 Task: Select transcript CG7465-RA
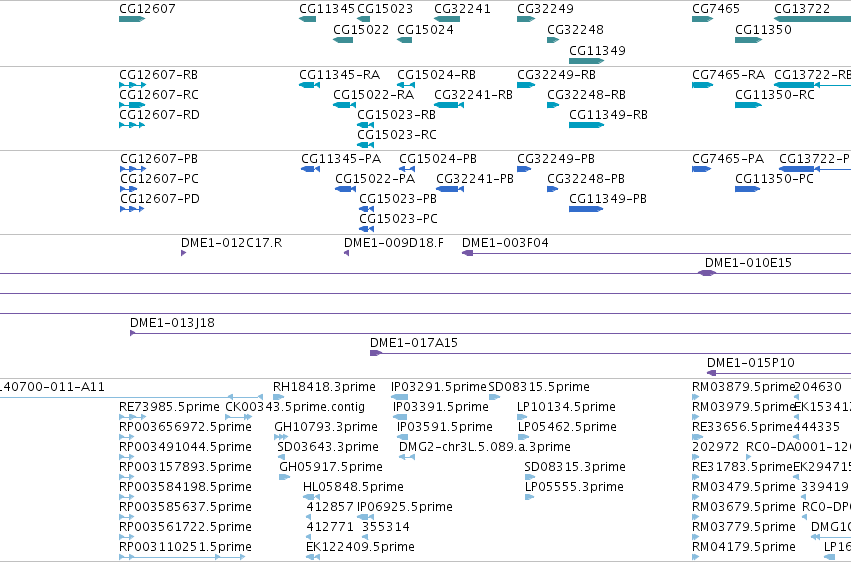[702, 85]
